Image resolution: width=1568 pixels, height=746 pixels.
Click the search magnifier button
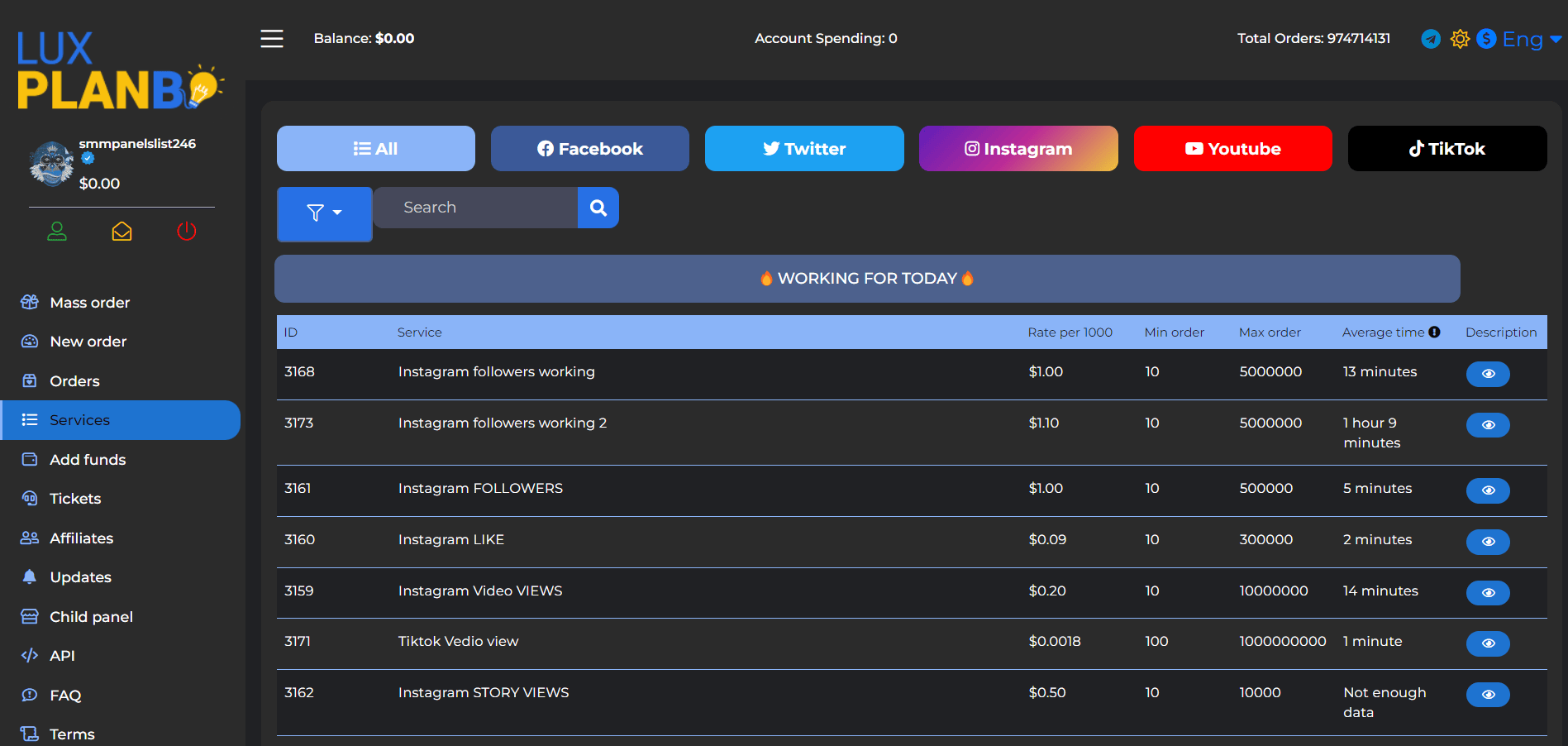tap(598, 208)
